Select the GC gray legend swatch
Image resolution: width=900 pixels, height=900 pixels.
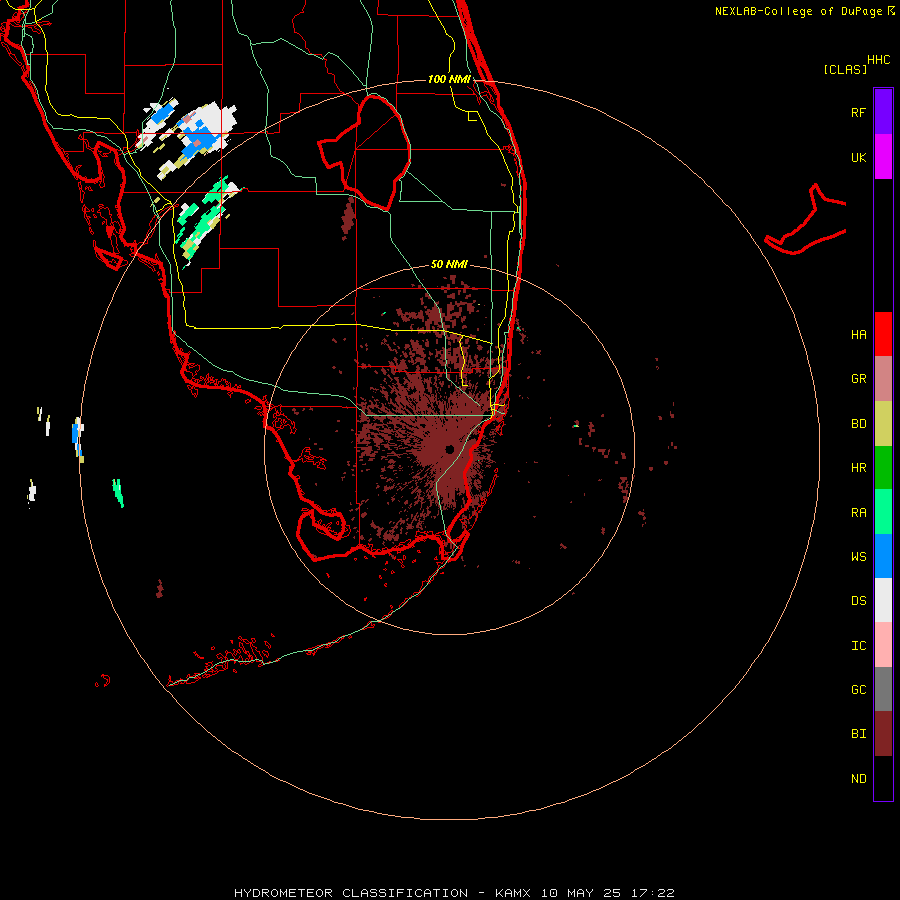click(883, 689)
